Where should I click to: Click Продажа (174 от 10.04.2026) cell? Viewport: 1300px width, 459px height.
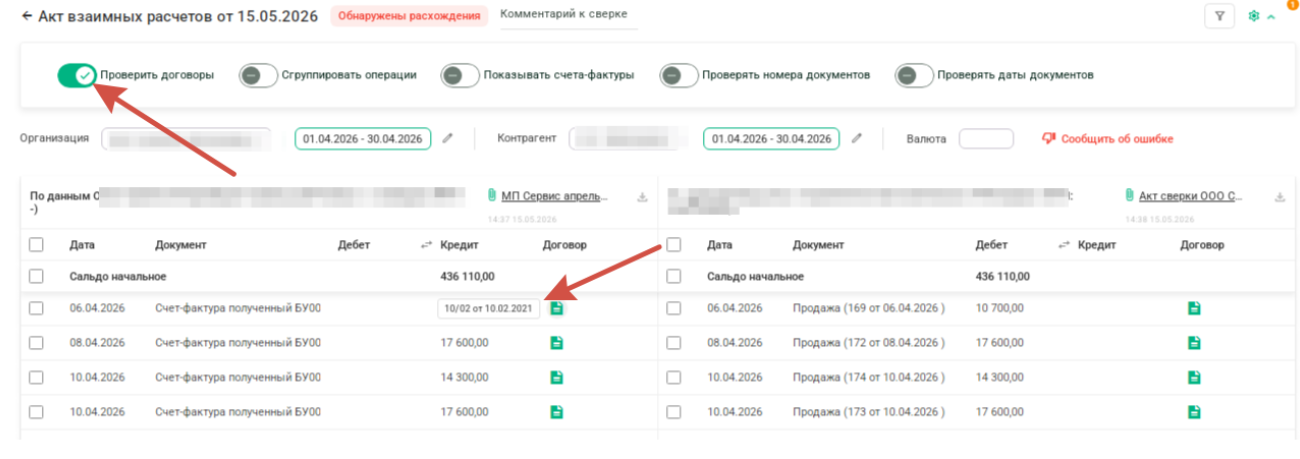(x=868, y=377)
